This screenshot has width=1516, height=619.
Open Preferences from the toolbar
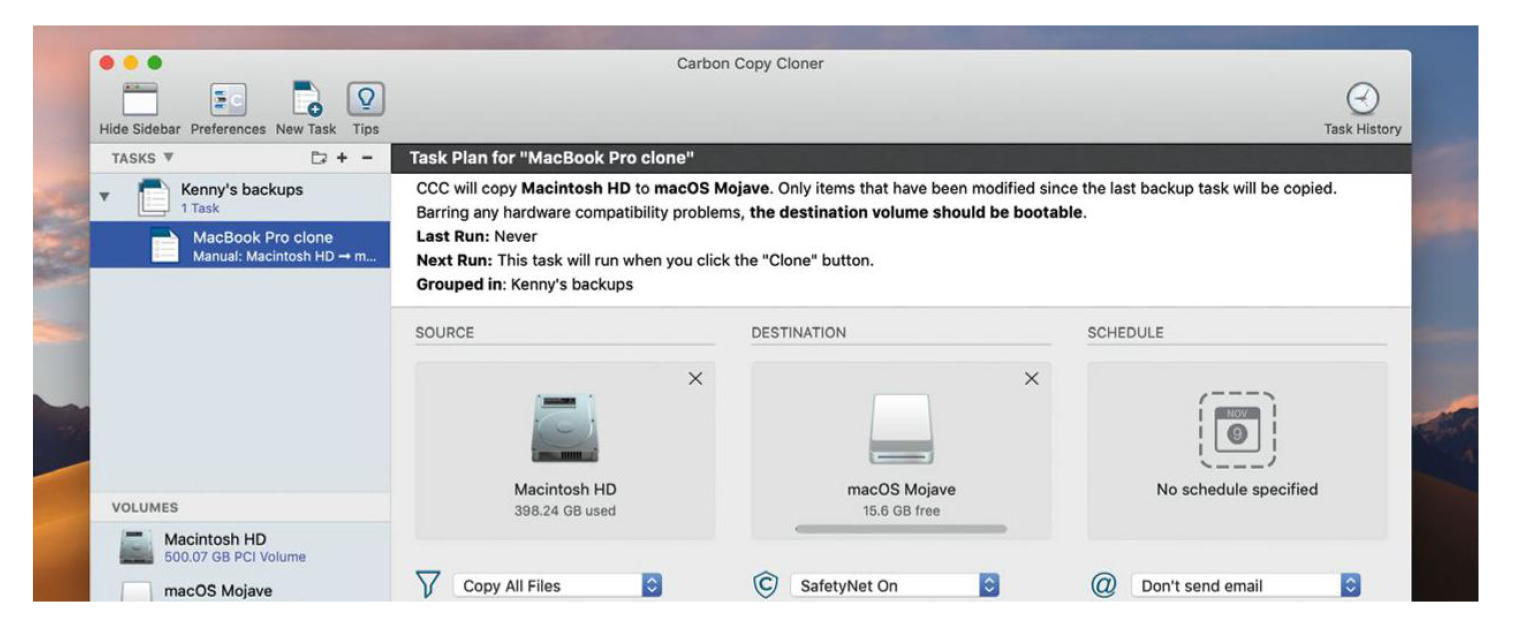pyautogui.click(x=228, y=101)
